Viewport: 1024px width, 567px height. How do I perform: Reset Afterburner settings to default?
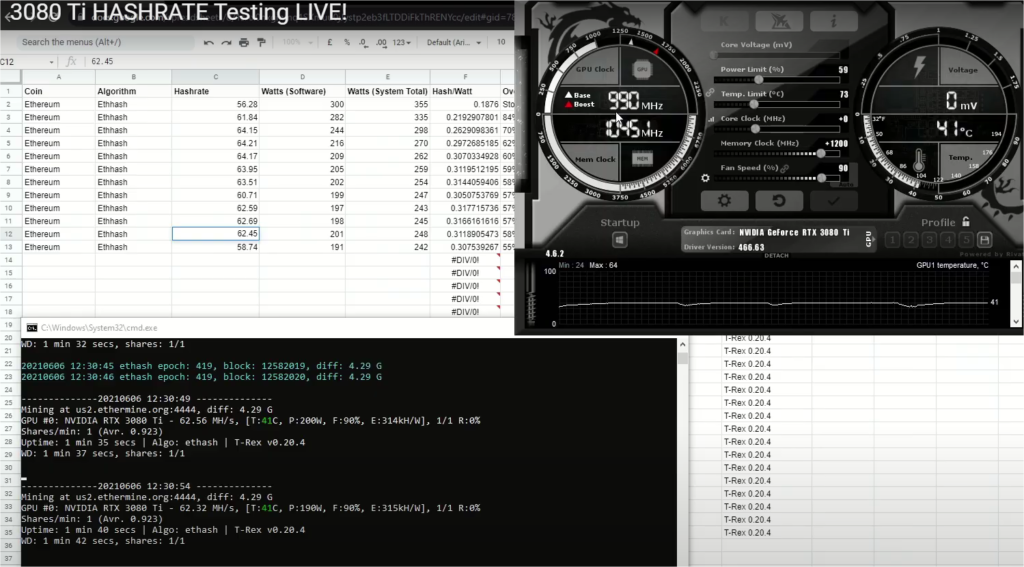tap(778, 201)
